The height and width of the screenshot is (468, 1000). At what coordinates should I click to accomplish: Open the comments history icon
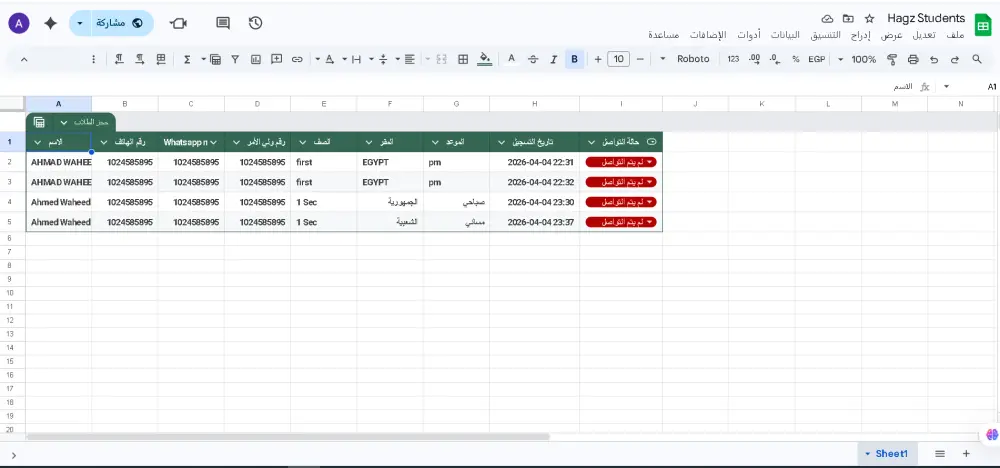tap(223, 23)
